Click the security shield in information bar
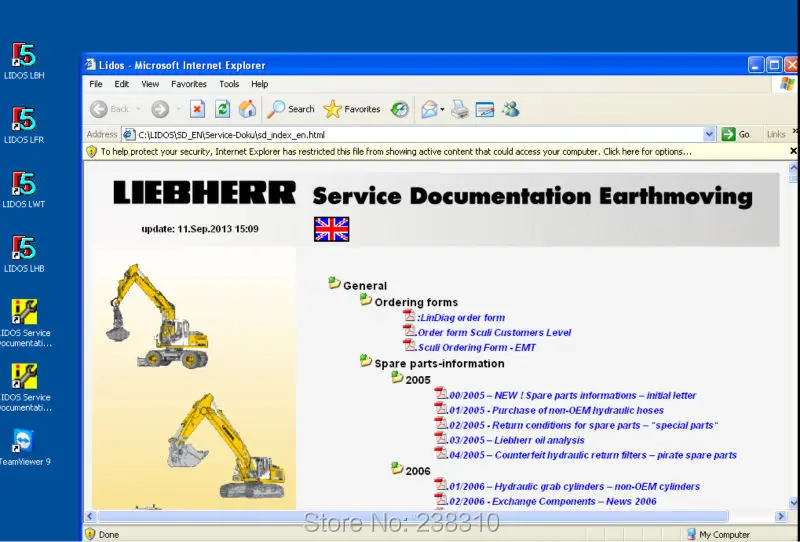Viewport: 800px width, 542px height. (x=91, y=152)
